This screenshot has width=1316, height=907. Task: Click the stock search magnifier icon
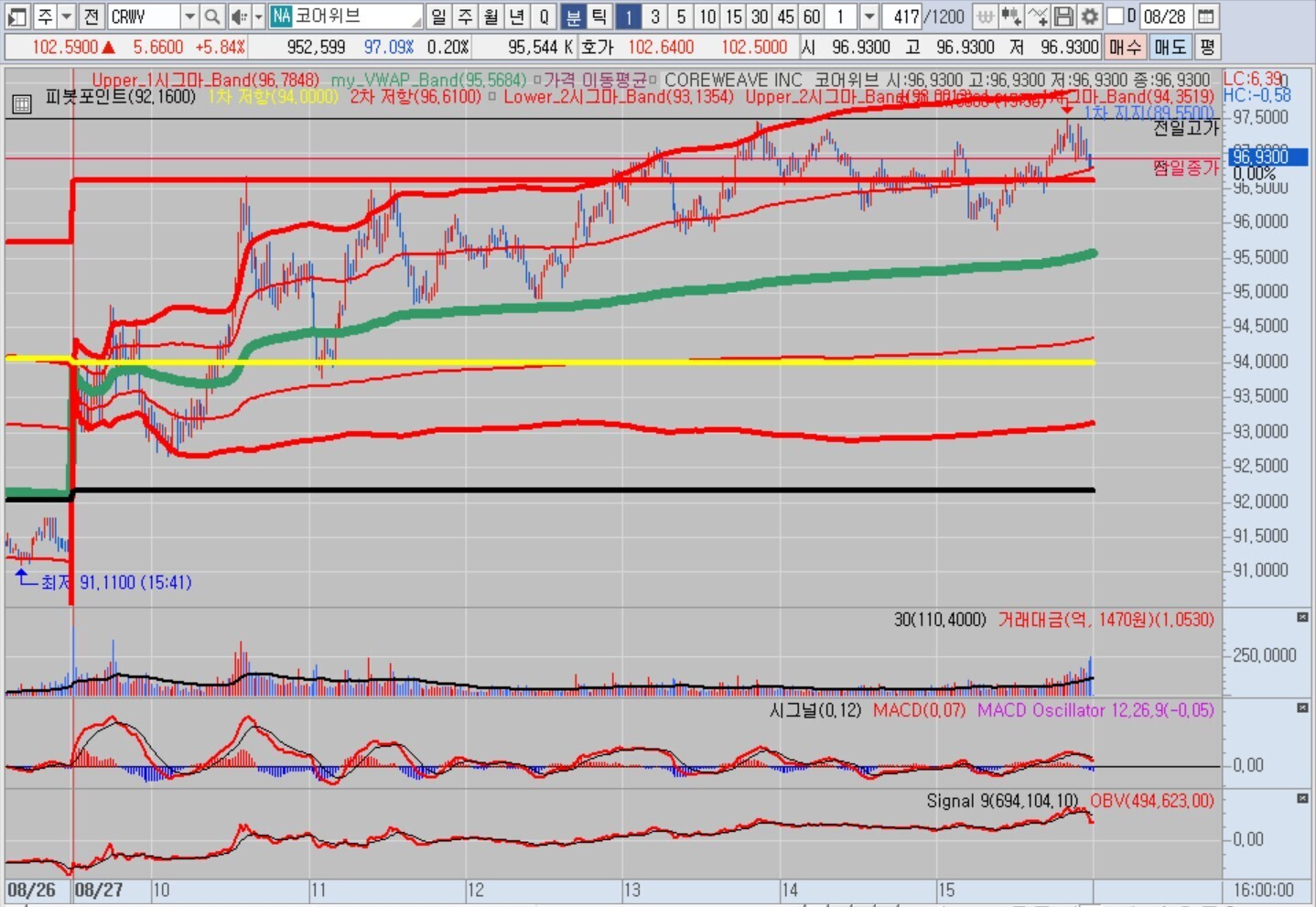(x=211, y=16)
